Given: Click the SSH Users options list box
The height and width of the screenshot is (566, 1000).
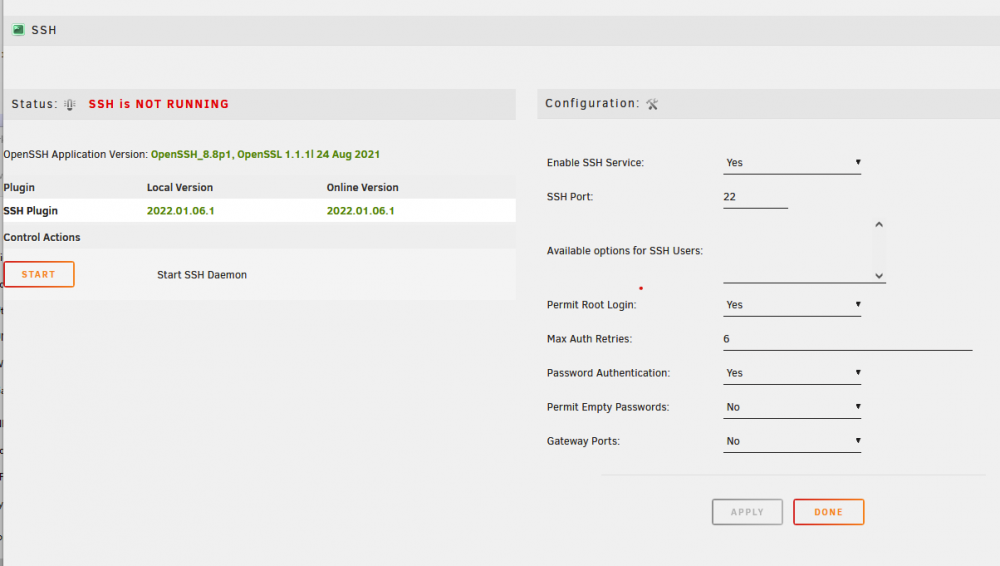Looking at the screenshot, I should 804,251.
